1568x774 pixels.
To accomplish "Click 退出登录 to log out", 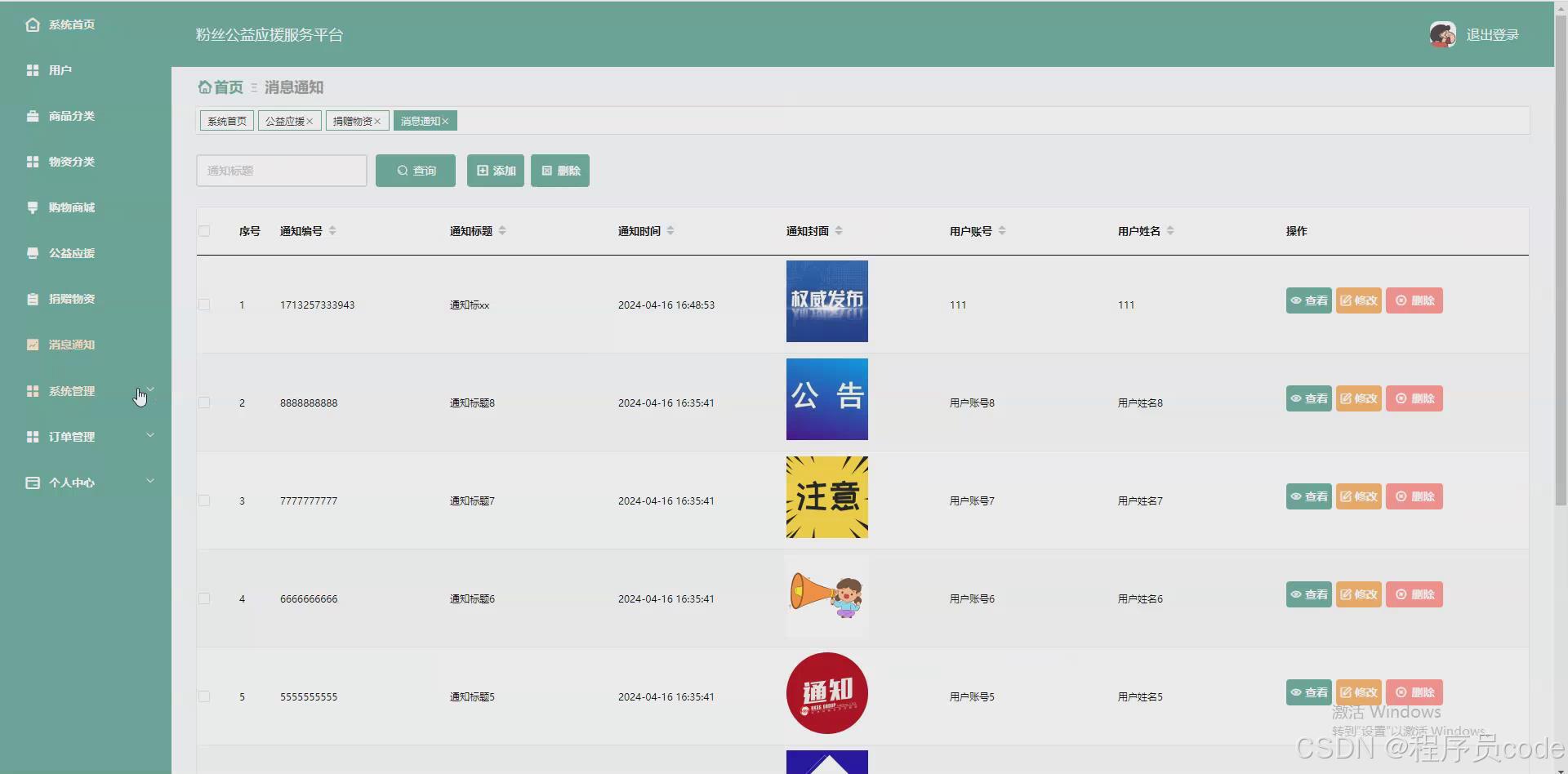I will pyautogui.click(x=1493, y=35).
